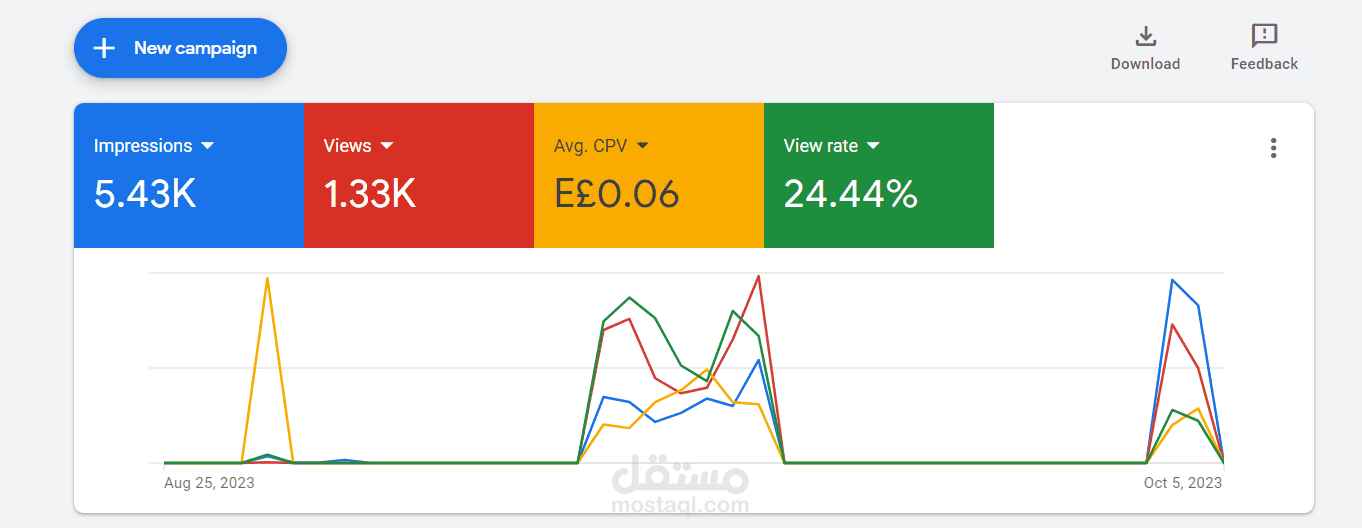Click the Aug 25, 2023 axis date
The height and width of the screenshot is (528, 1362).
click(x=209, y=483)
